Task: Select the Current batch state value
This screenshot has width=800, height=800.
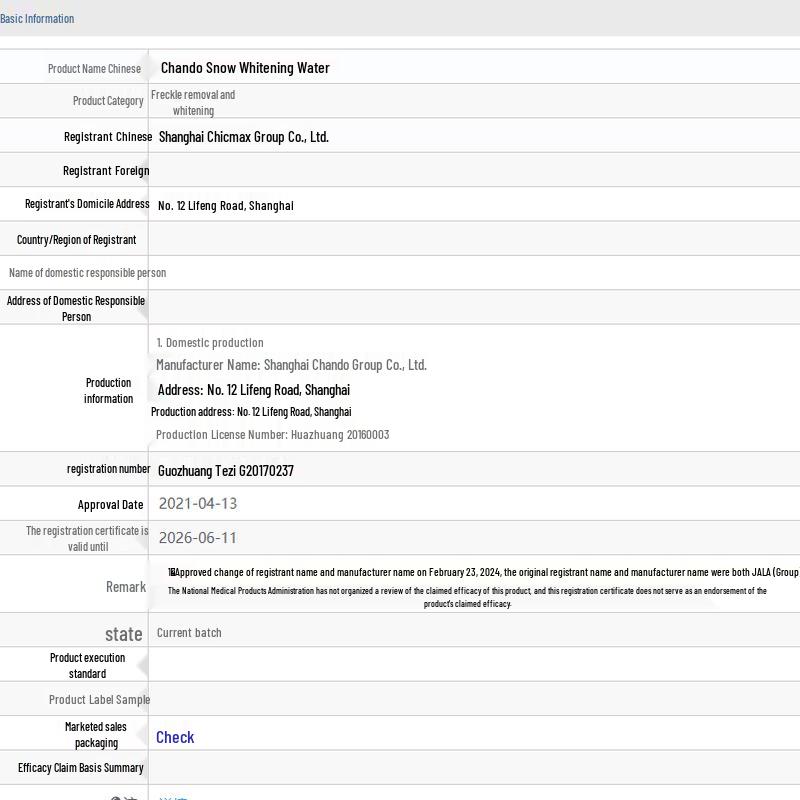Action: 189,633
